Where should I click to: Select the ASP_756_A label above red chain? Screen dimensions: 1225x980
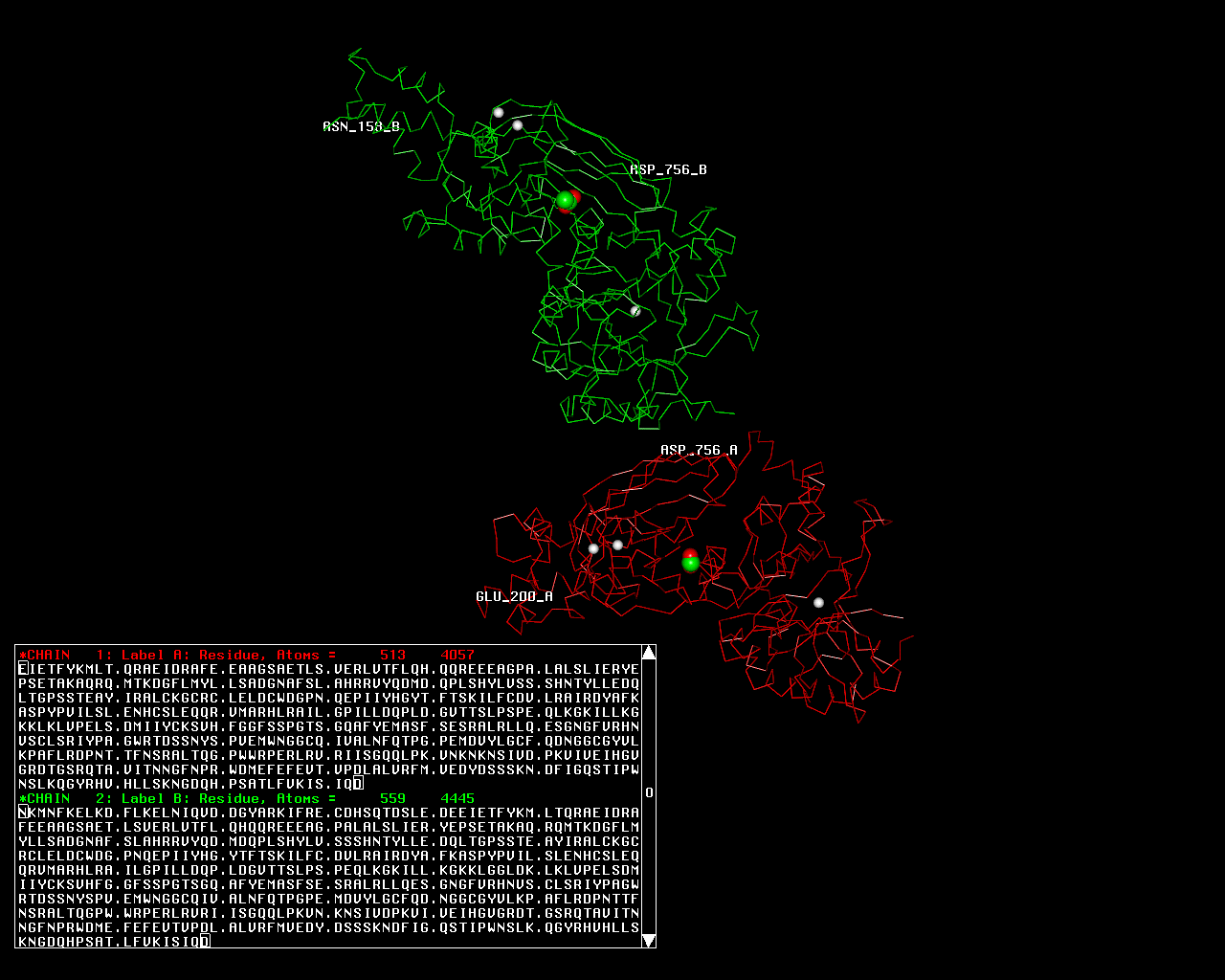coord(699,450)
